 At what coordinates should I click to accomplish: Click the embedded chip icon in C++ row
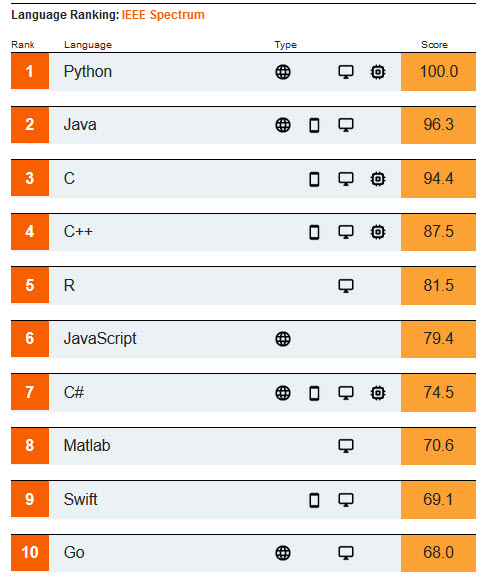tap(378, 232)
